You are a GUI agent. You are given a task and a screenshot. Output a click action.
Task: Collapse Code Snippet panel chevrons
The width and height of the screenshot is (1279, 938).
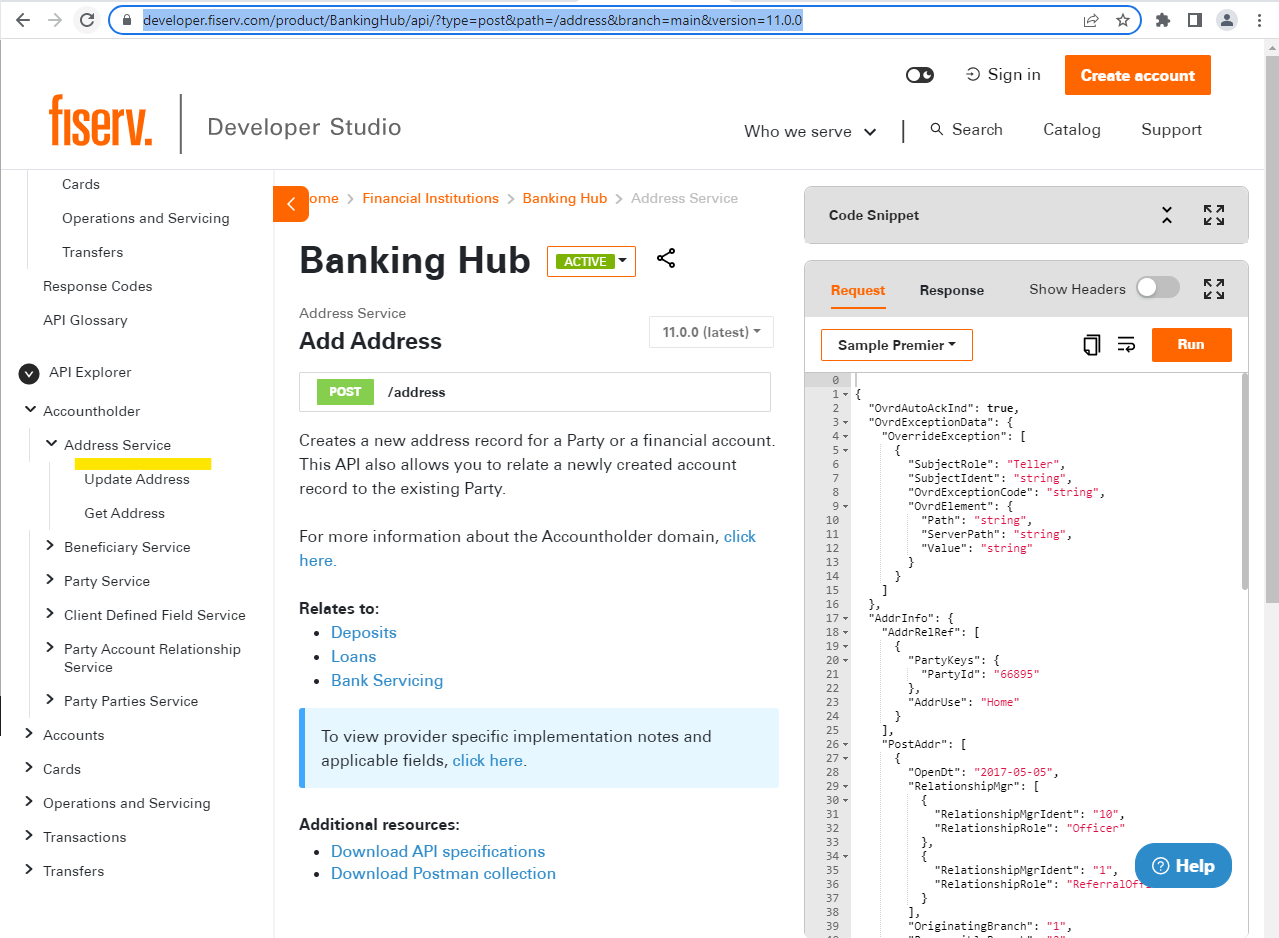point(1167,215)
